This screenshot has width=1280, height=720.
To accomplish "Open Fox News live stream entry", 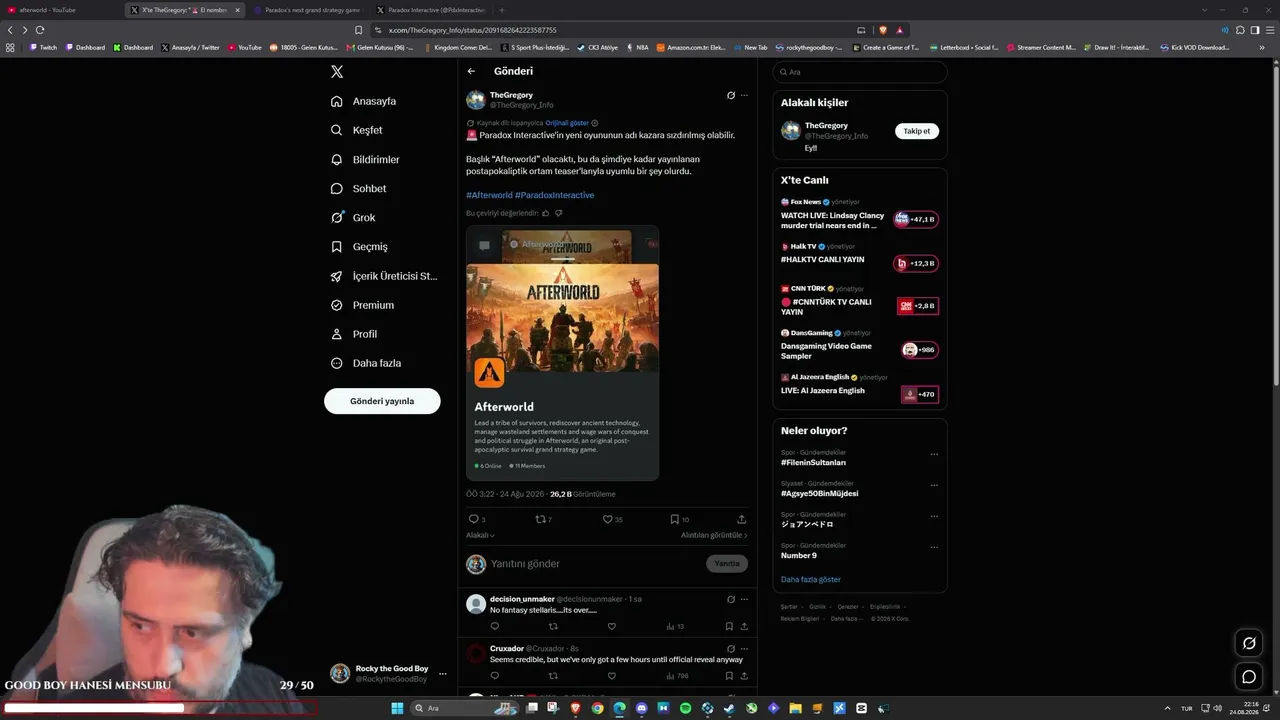I will pos(860,215).
